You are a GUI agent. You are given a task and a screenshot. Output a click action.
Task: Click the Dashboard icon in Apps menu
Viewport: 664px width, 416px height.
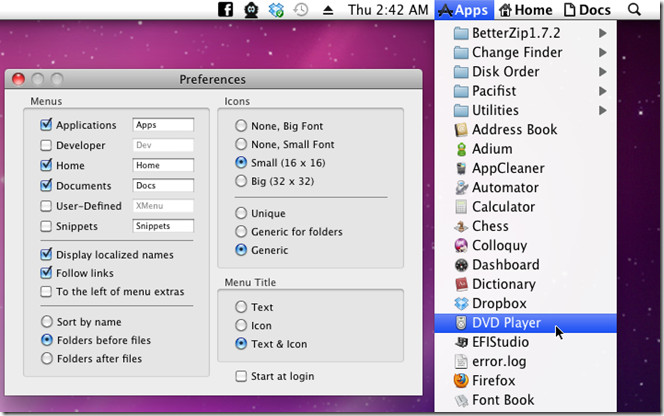[x=461, y=265]
